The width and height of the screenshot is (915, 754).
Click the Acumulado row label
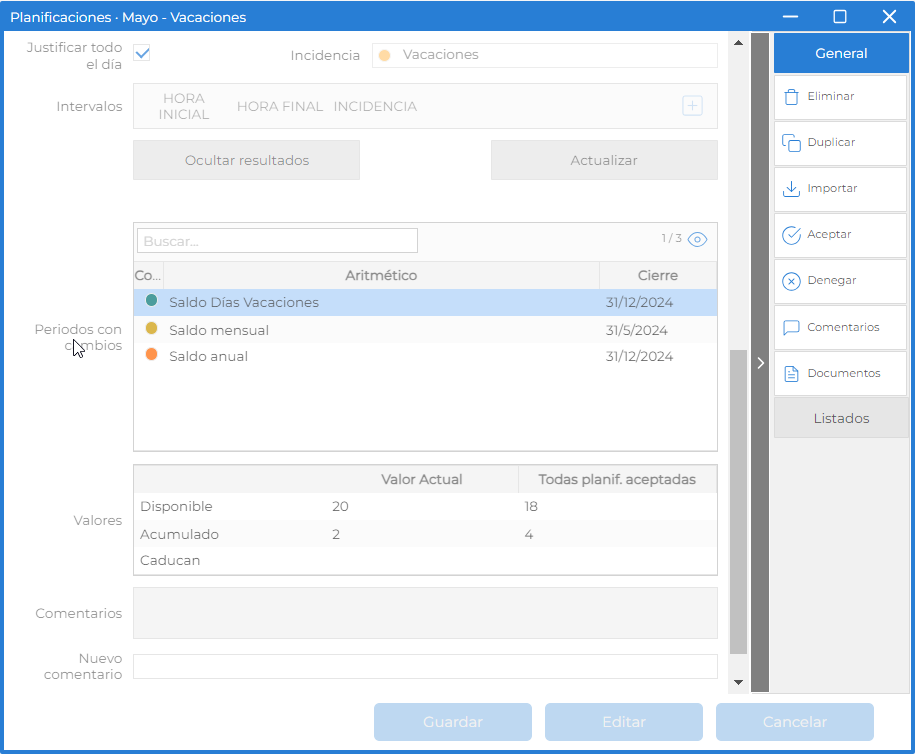pyautogui.click(x=179, y=535)
